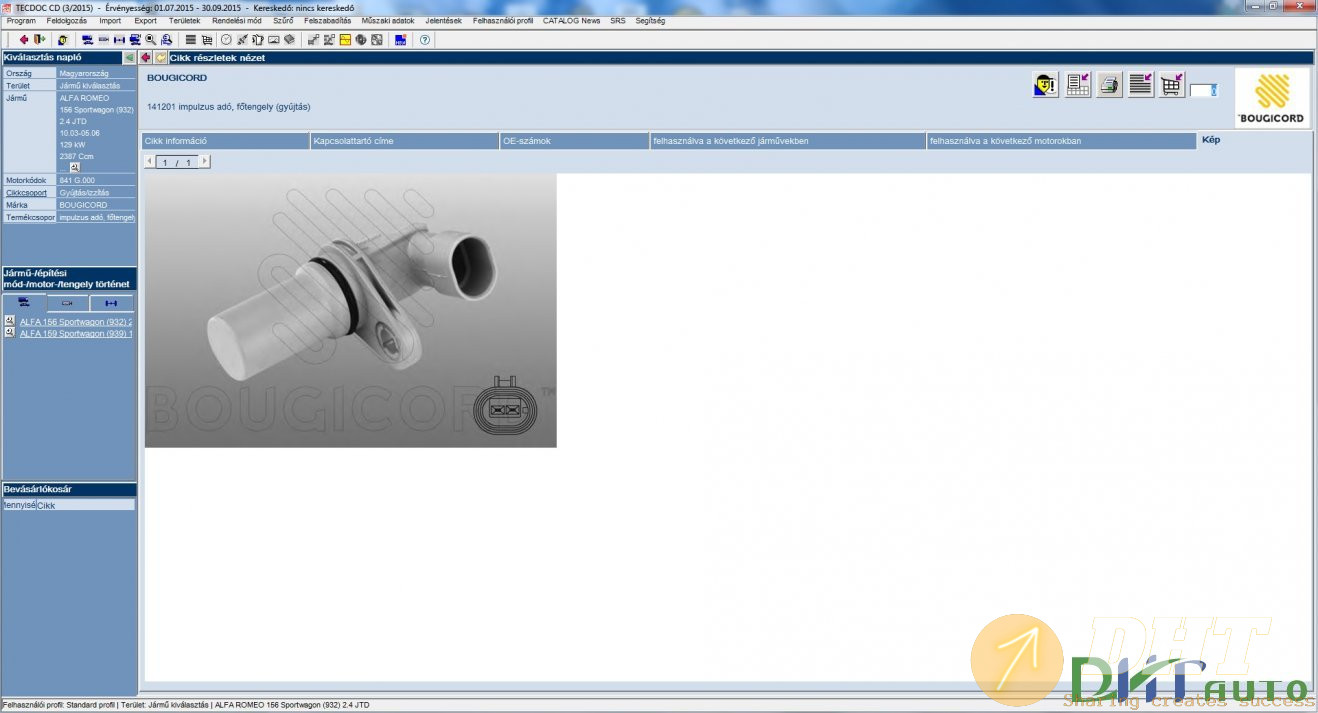Image resolution: width=1318 pixels, height=713 pixels.
Task: Click the red back arrow in main toolbar
Action: tap(23, 40)
